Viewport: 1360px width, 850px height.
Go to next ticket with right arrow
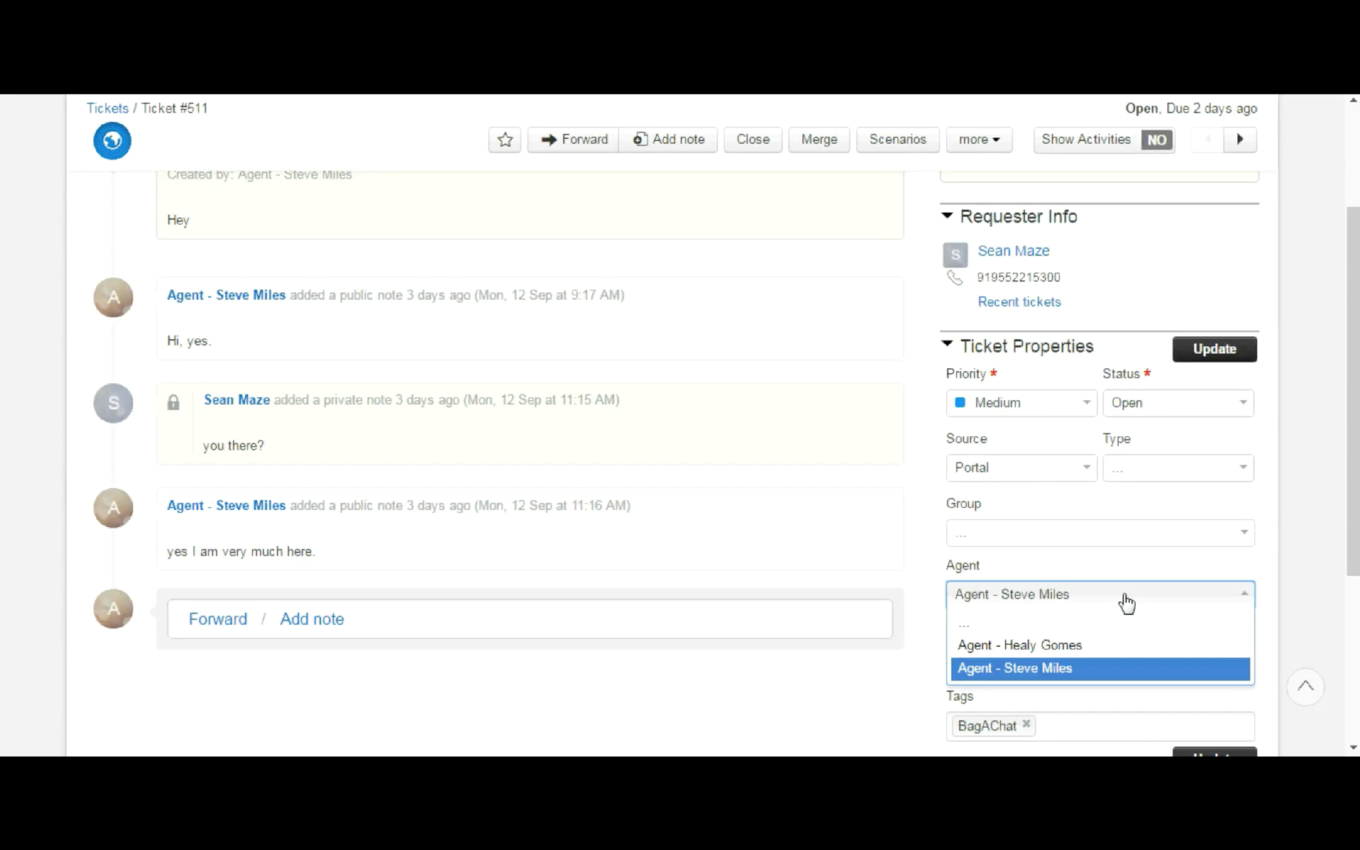[1240, 140]
